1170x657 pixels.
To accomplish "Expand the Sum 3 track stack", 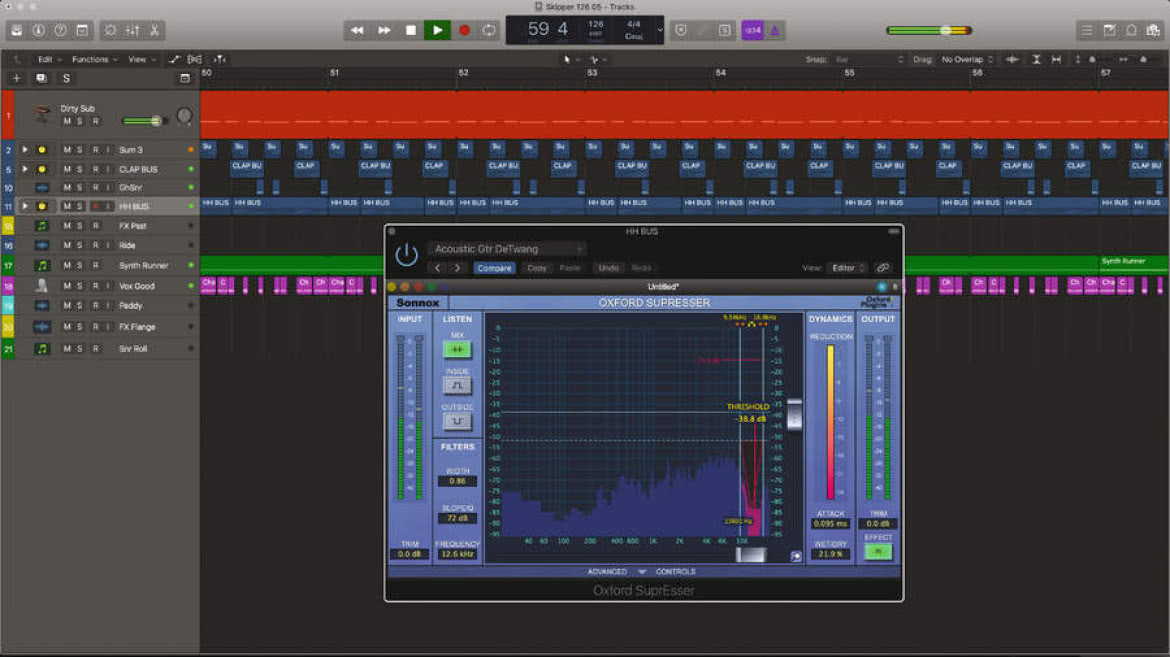I will click(x=25, y=150).
